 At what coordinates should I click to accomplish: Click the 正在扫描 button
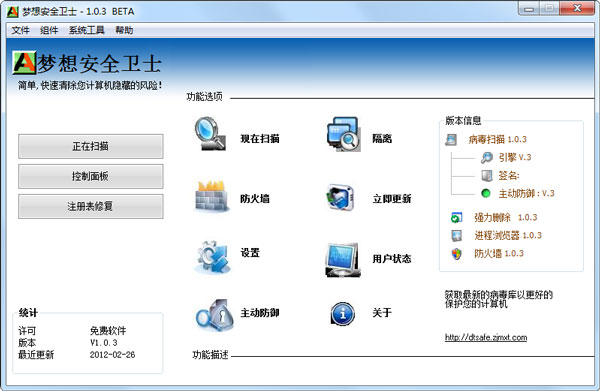click(91, 146)
